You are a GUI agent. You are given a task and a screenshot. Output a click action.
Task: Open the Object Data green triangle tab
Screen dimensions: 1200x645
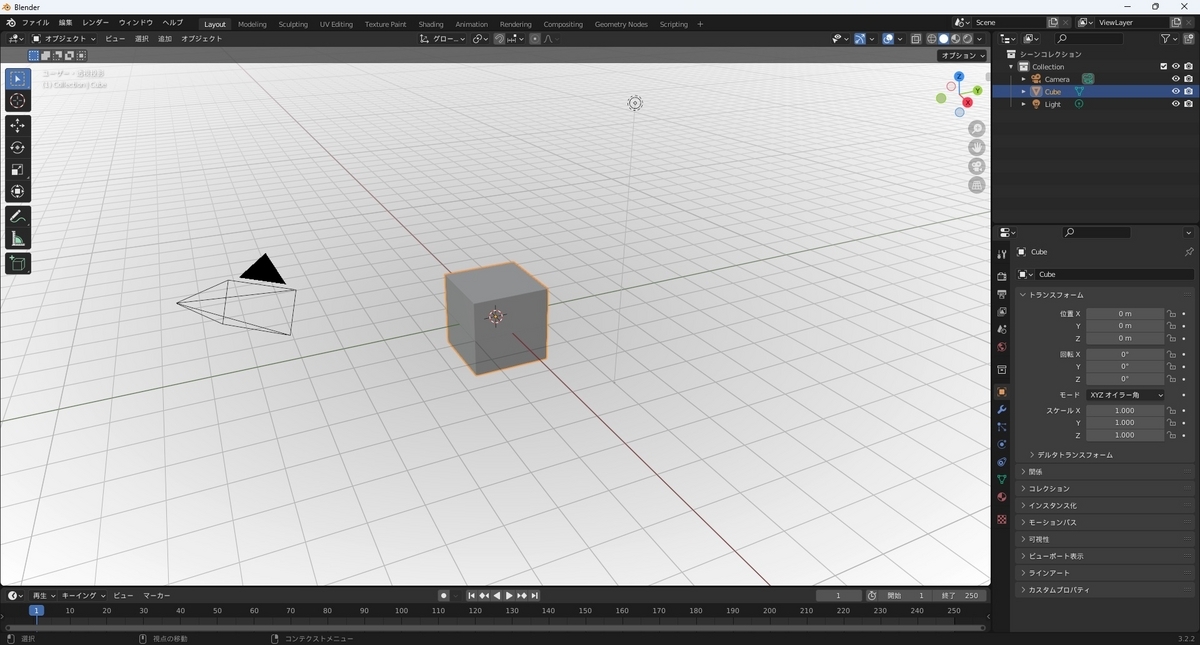(x=1001, y=480)
